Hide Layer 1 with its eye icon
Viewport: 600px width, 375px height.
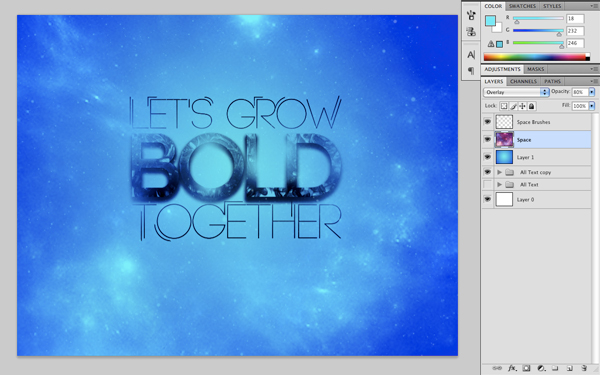tap(488, 157)
